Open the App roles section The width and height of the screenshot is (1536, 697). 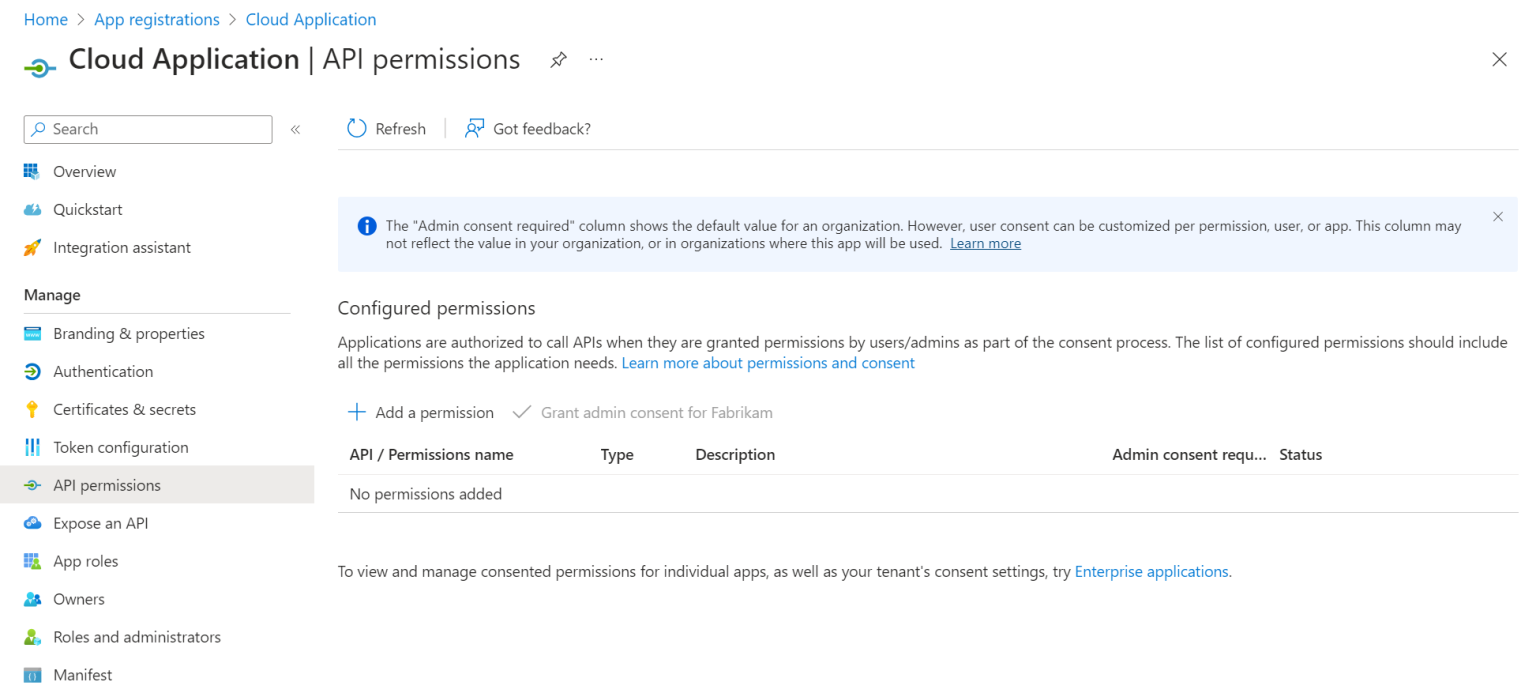point(85,562)
